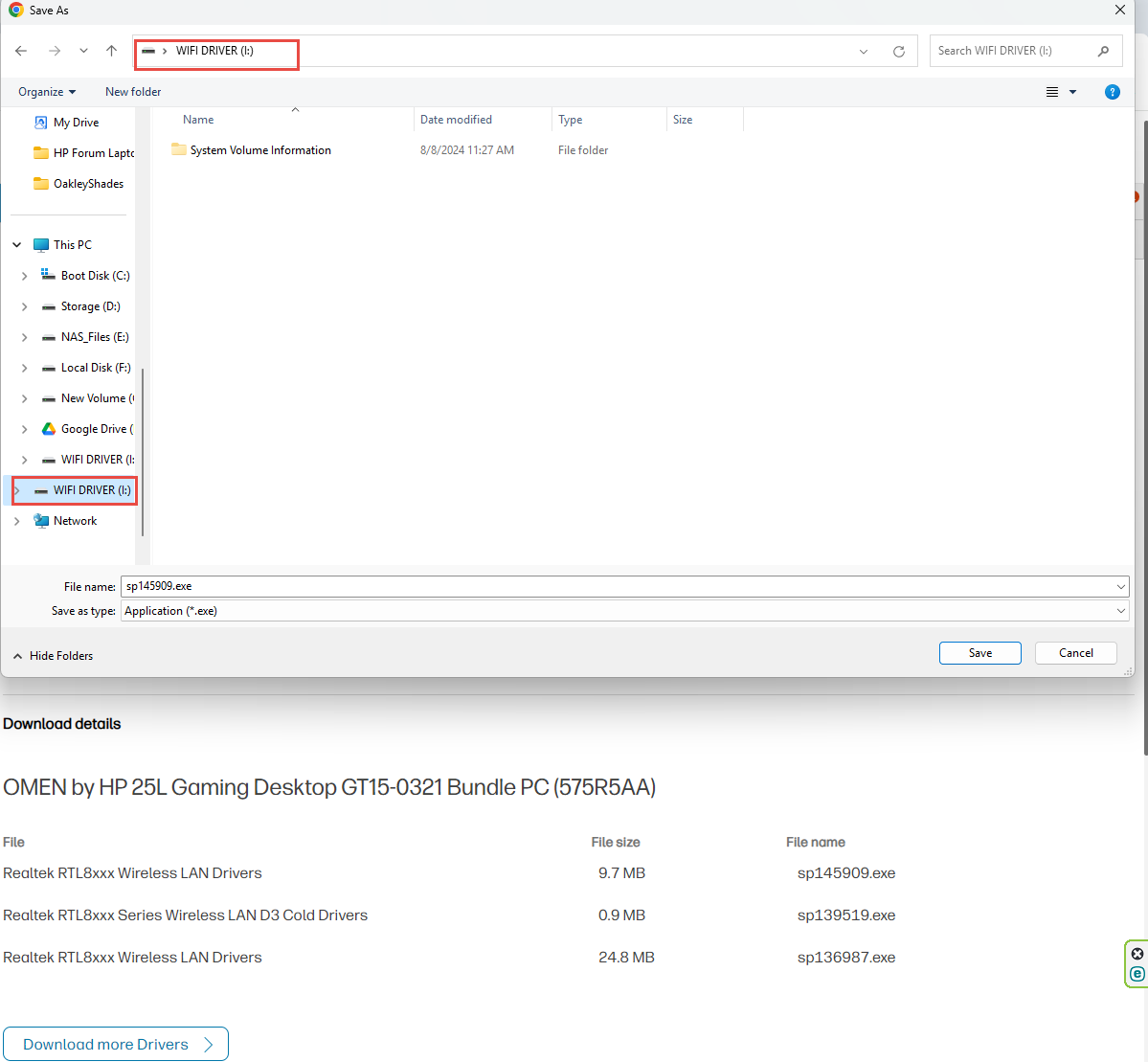The image size is (1148, 1062).
Task: Cancel the Save As dialog
Action: 1075,652
